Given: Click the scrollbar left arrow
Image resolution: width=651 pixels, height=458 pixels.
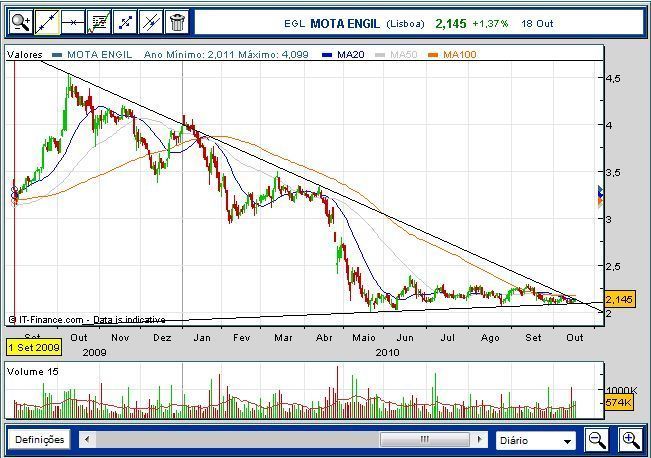Looking at the screenshot, I should tap(87, 439).
